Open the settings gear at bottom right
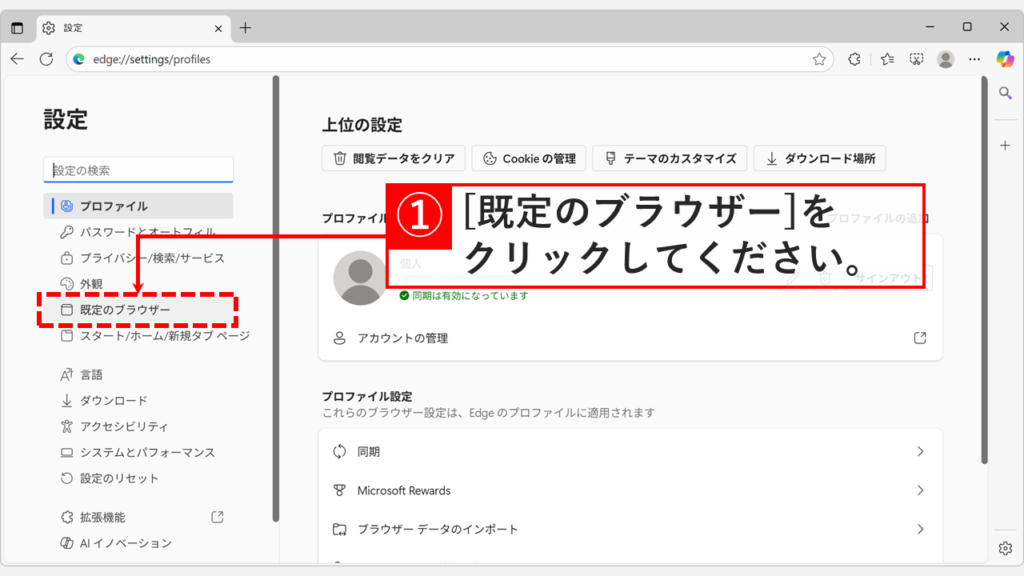Viewport: 1024px width, 576px height. pos(1004,547)
